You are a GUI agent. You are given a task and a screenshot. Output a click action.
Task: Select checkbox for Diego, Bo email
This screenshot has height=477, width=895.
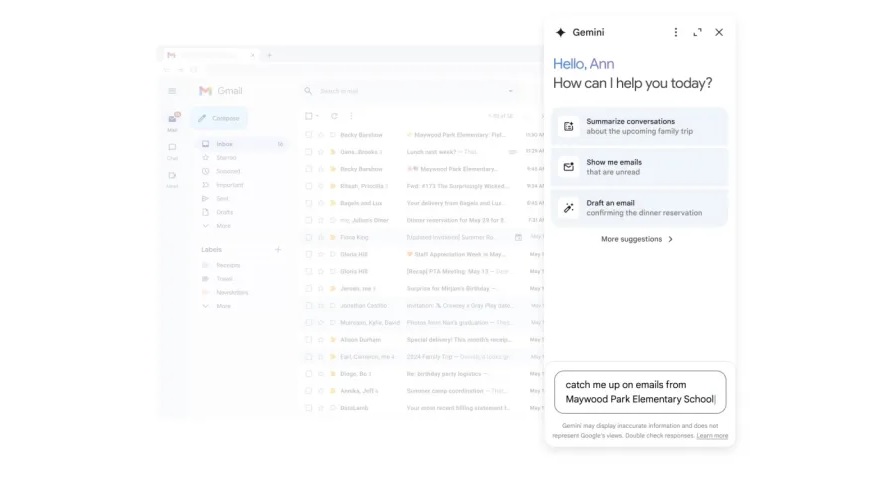click(x=309, y=374)
